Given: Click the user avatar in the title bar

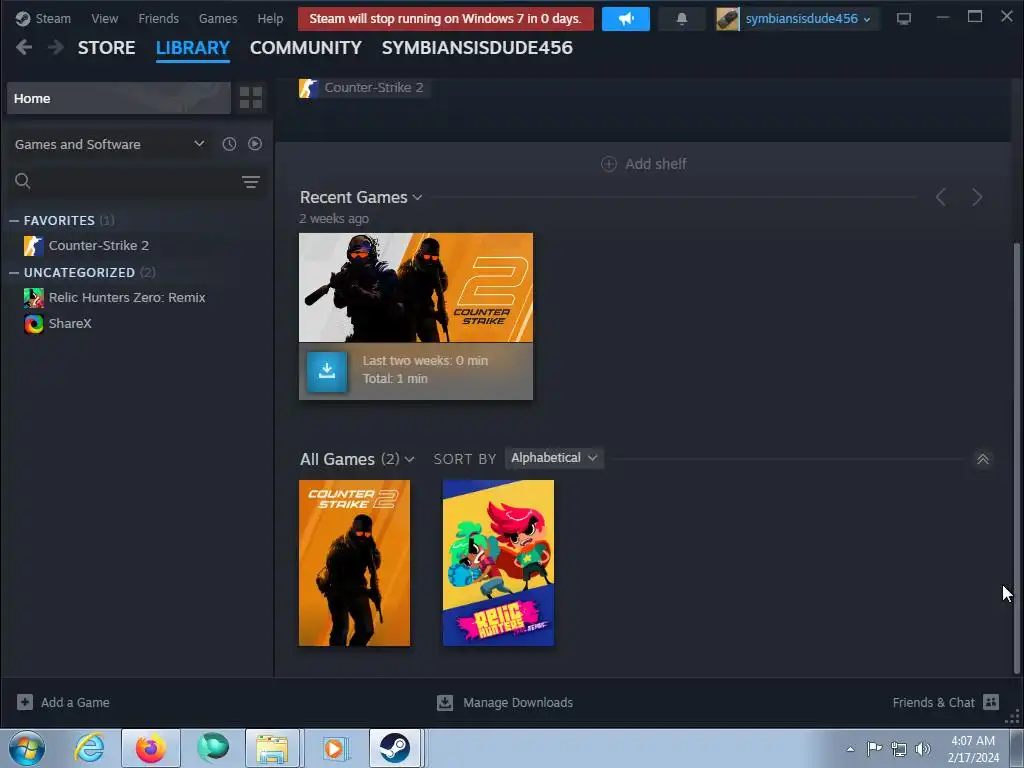Looking at the screenshot, I should click(728, 19).
